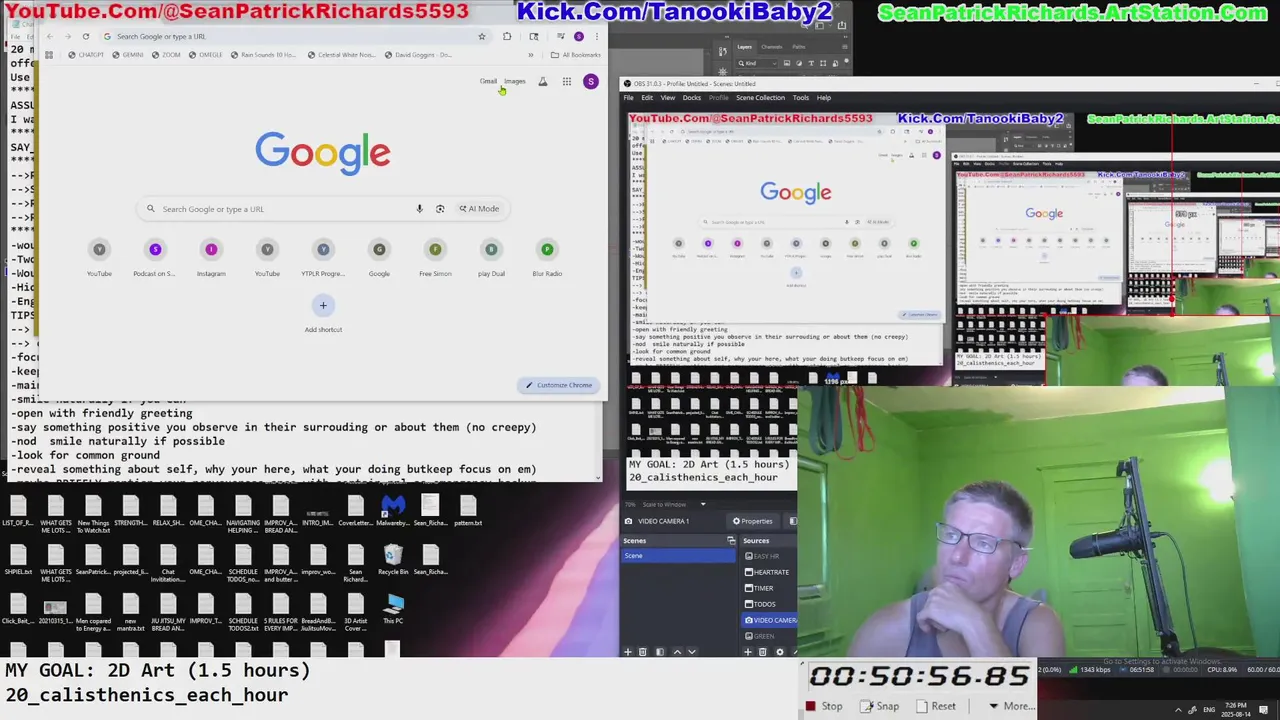Open the Free Simon shortcut

coord(435,257)
